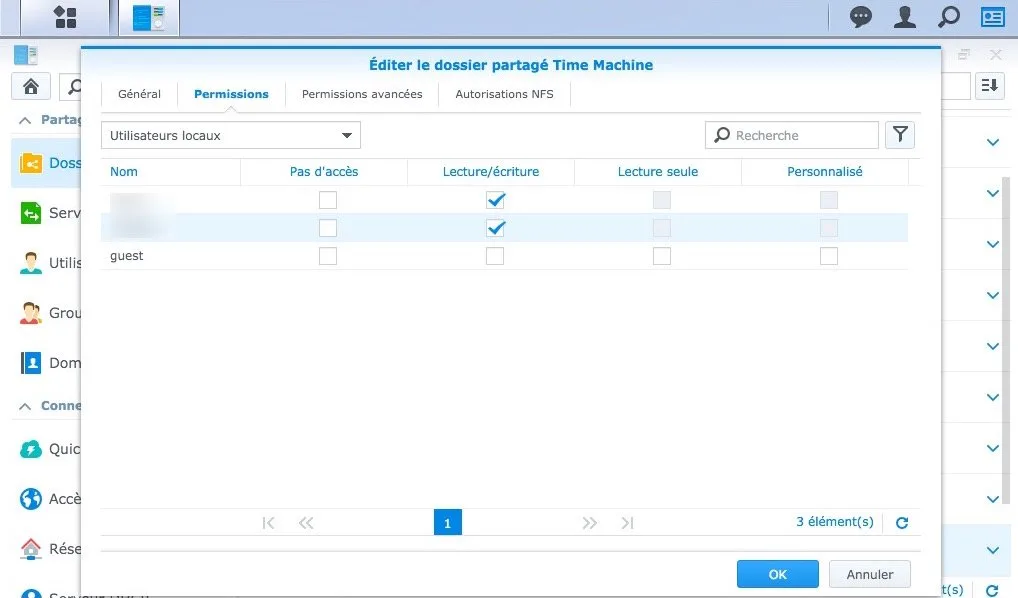Viewport: 1018px width, 598px height.
Task: Click the Control Panel home button
Action: pos(31,86)
